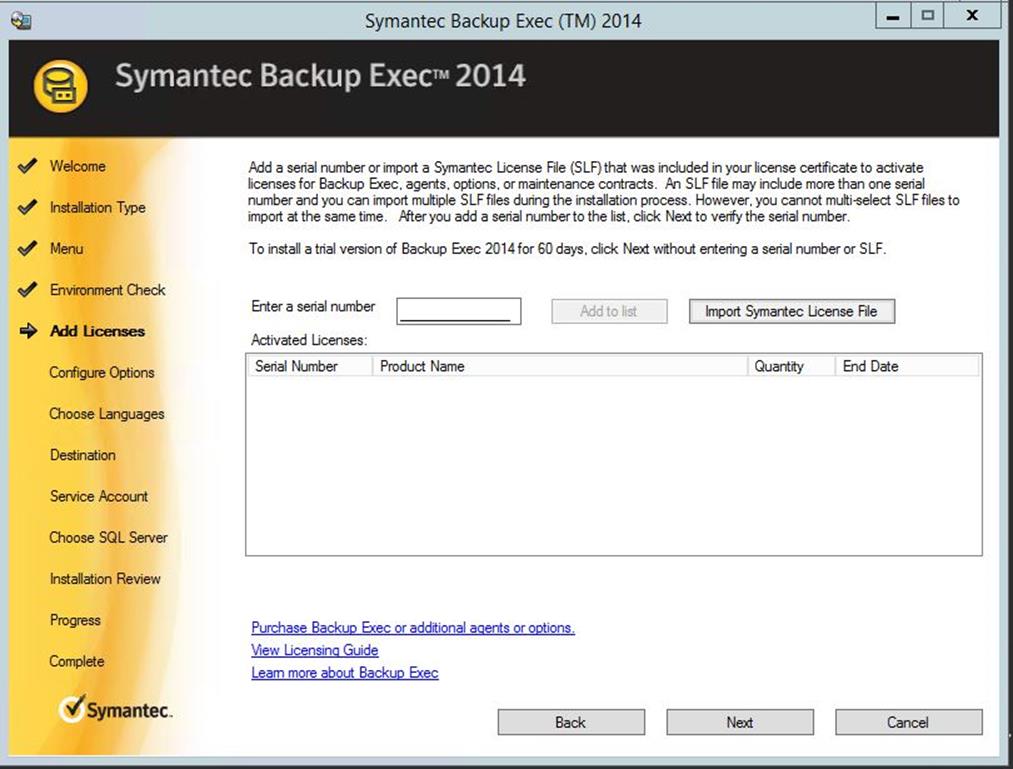Sort by the Serial Number column header
Image resolution: width=1013 pixels, height=769 pixels.
309,366
